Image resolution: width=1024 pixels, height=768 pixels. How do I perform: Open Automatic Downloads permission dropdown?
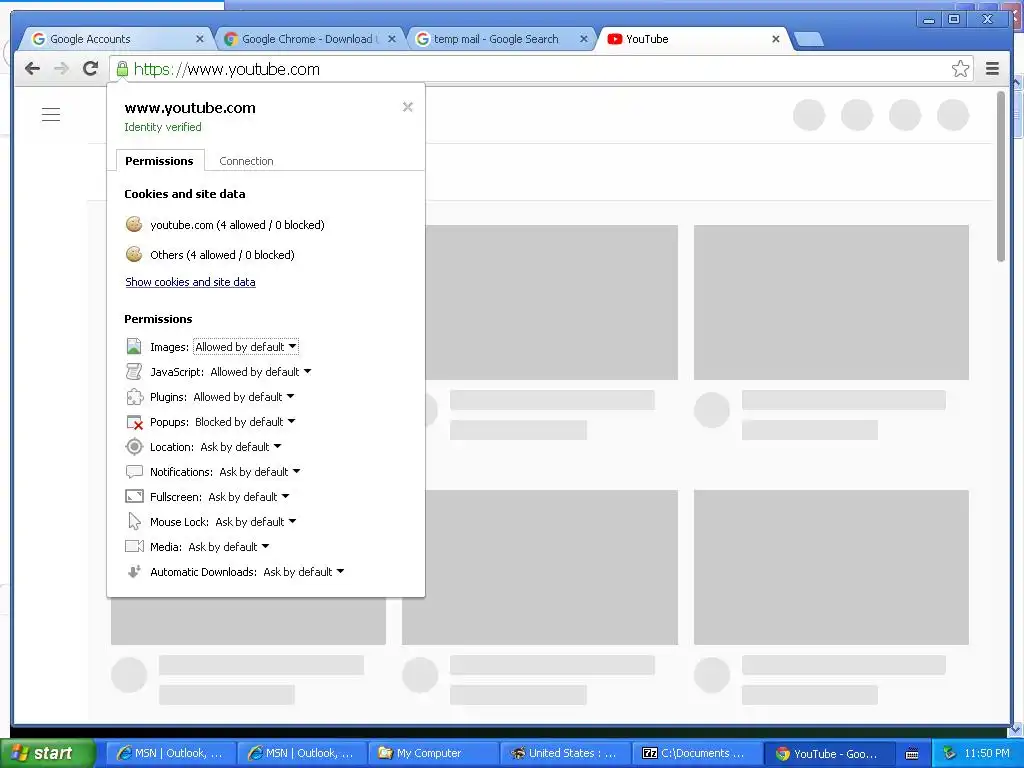coord(304,572)
